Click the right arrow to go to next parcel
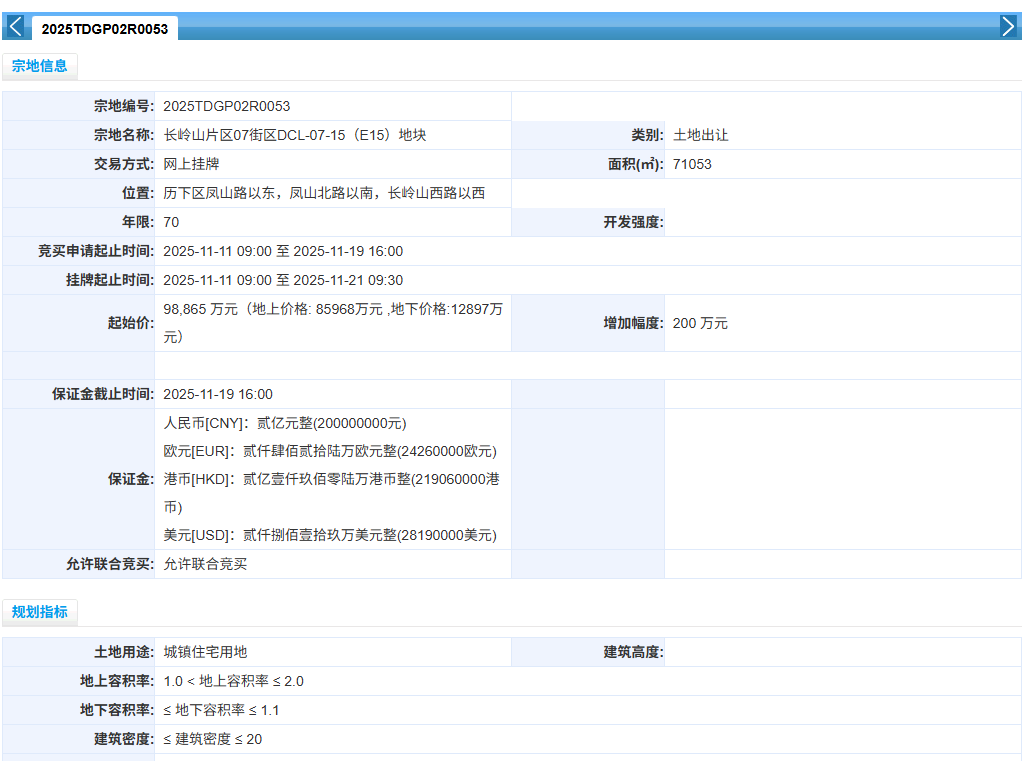Viewport: 1030px width, 761px height. (x=1008, y=27)
